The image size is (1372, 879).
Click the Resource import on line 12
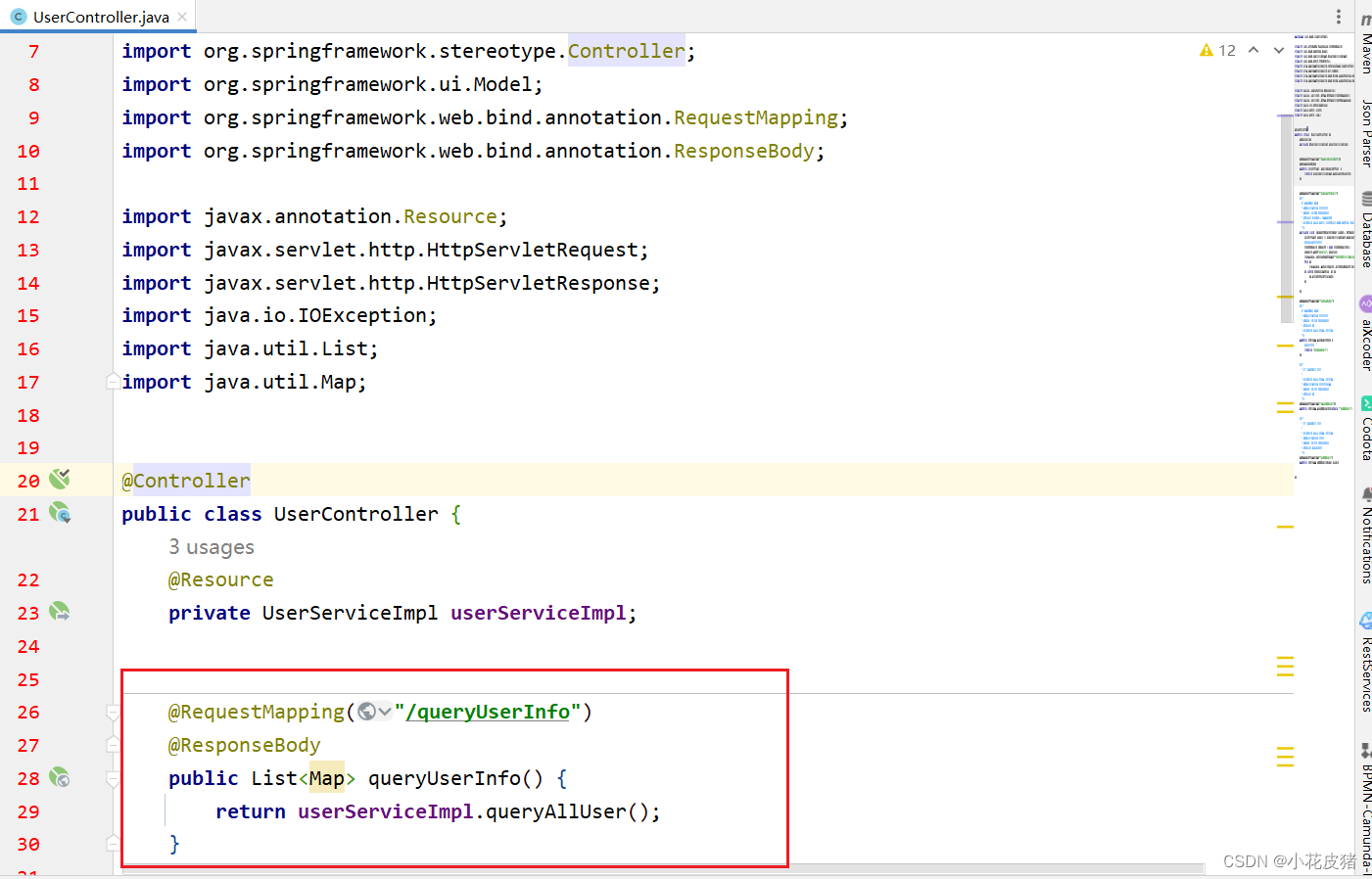point(450,216)
